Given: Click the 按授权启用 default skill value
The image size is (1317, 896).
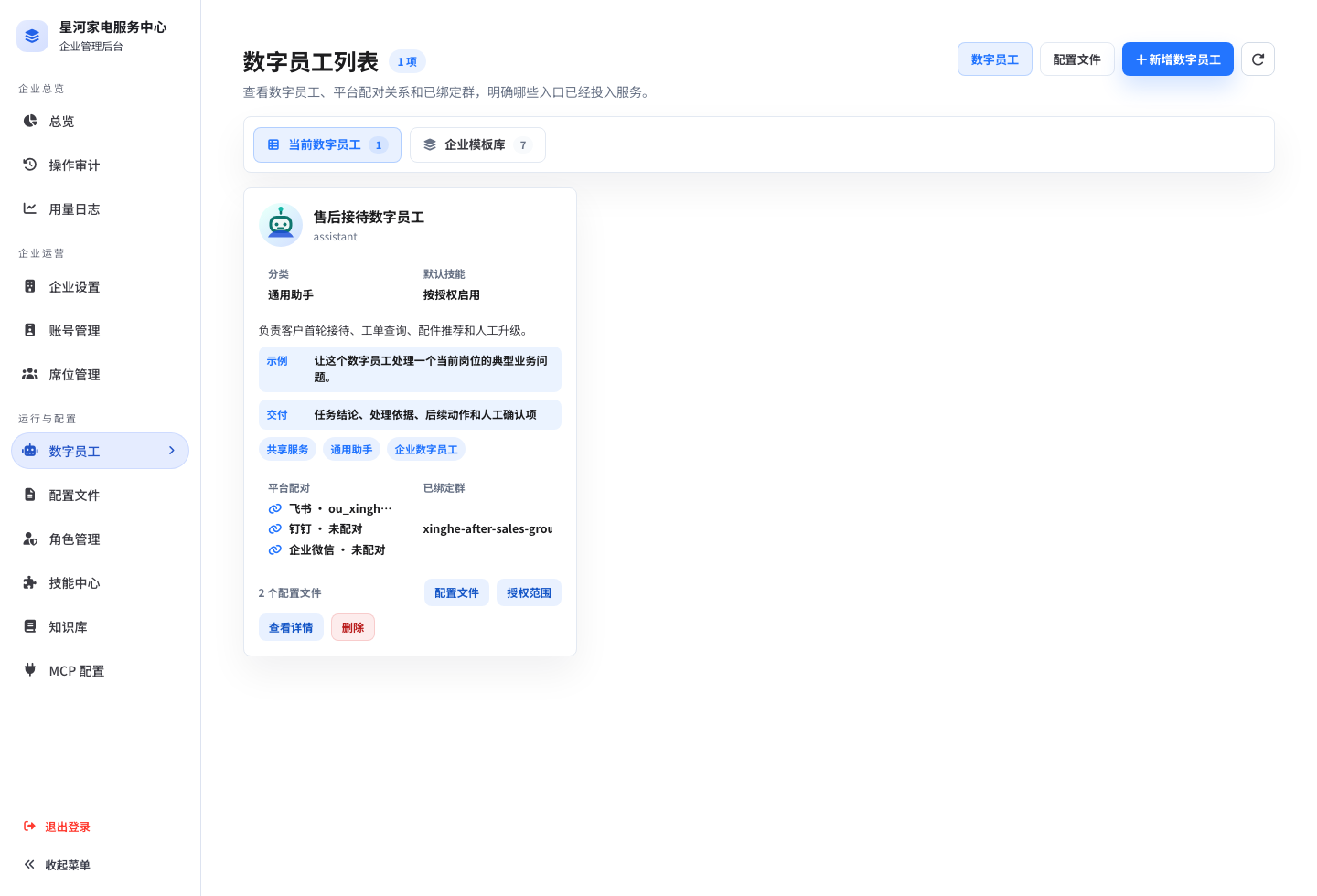Looking at the screenshot, I should (452, 294).
